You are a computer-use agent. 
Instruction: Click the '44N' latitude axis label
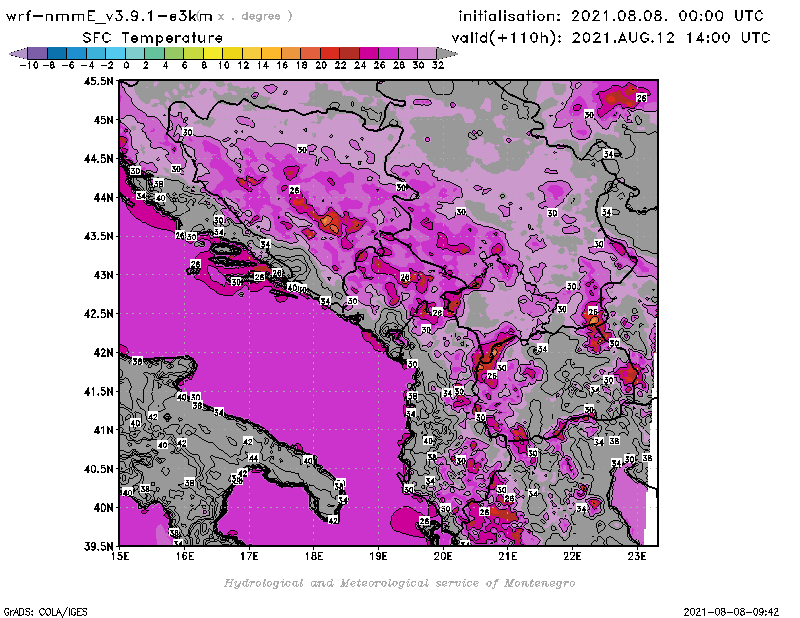click(103, 197)
